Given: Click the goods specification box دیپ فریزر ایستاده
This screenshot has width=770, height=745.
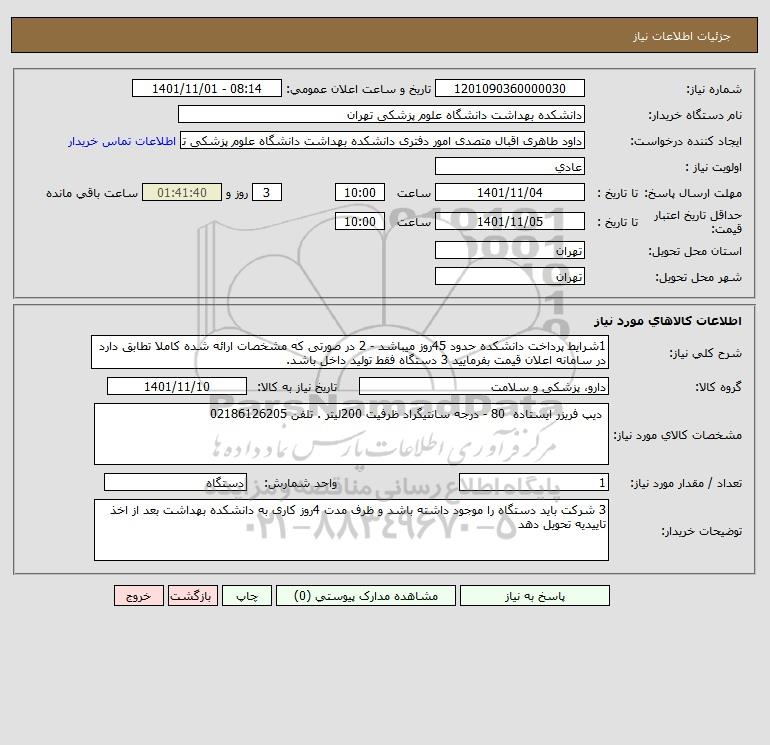Looking at the screenshot, I should [351, 434].
